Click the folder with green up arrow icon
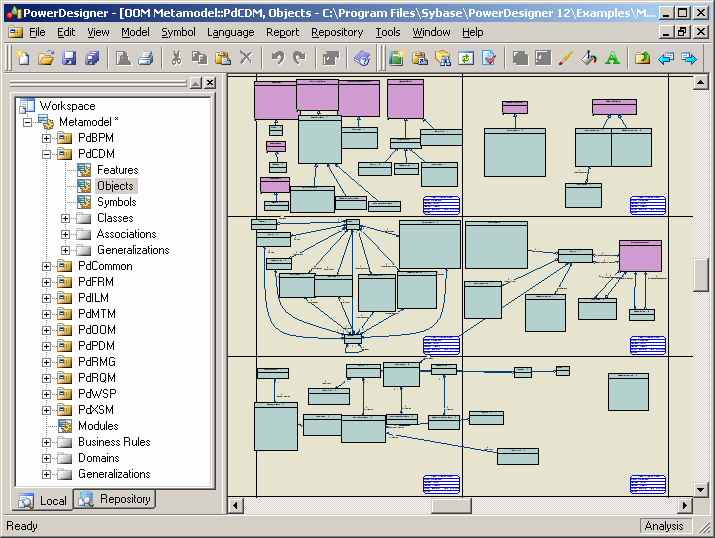The image size is (715, 538). (x=642, y=58)
